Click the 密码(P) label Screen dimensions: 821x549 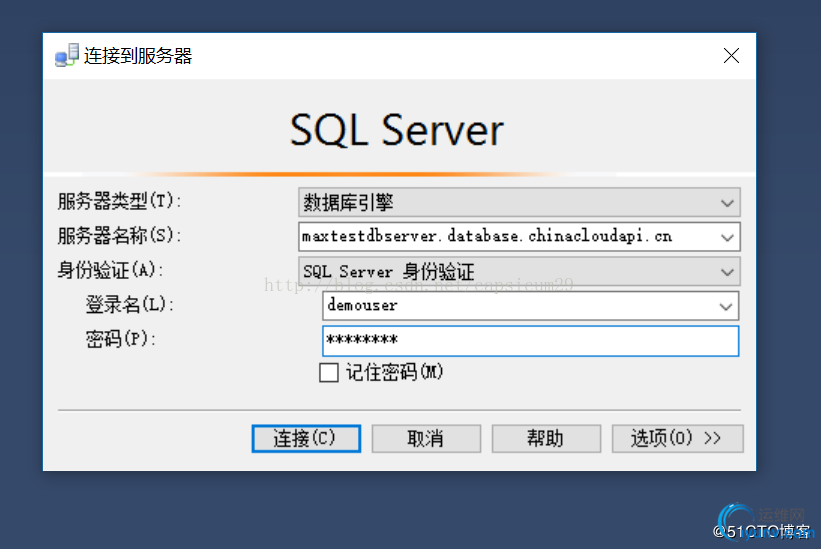pyautogui.click(x=121, y=339)
